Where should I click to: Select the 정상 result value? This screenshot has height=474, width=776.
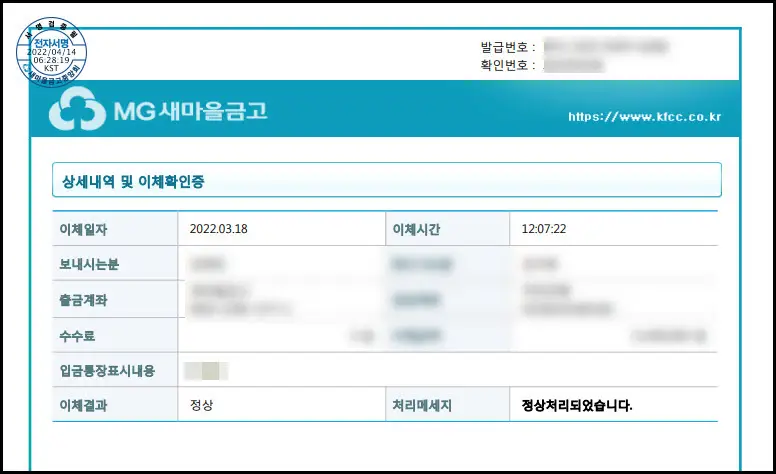point(201,405)
